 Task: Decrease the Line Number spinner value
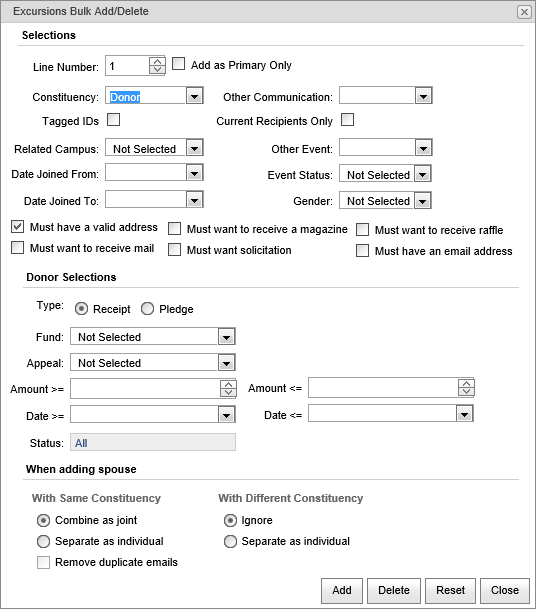pyautogui.click(x=157, y=70)
